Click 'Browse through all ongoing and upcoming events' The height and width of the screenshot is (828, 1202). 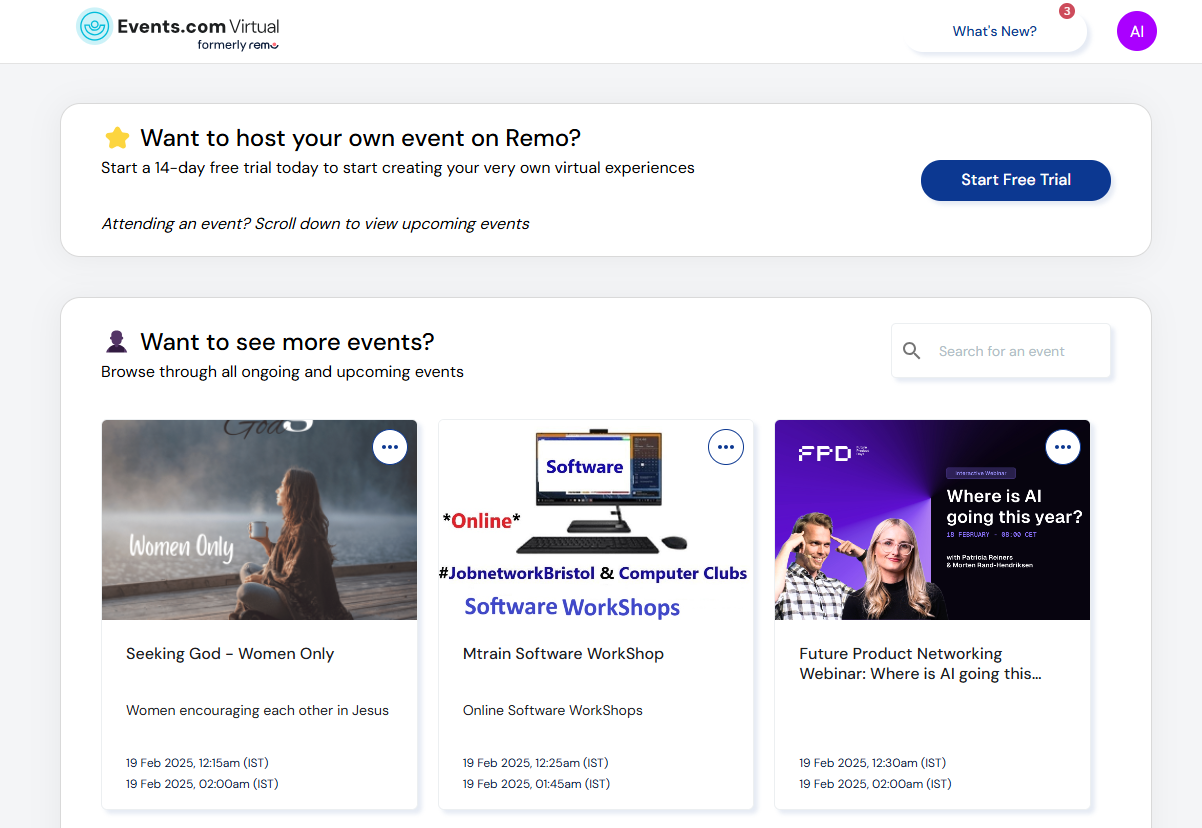pos(282,372)
